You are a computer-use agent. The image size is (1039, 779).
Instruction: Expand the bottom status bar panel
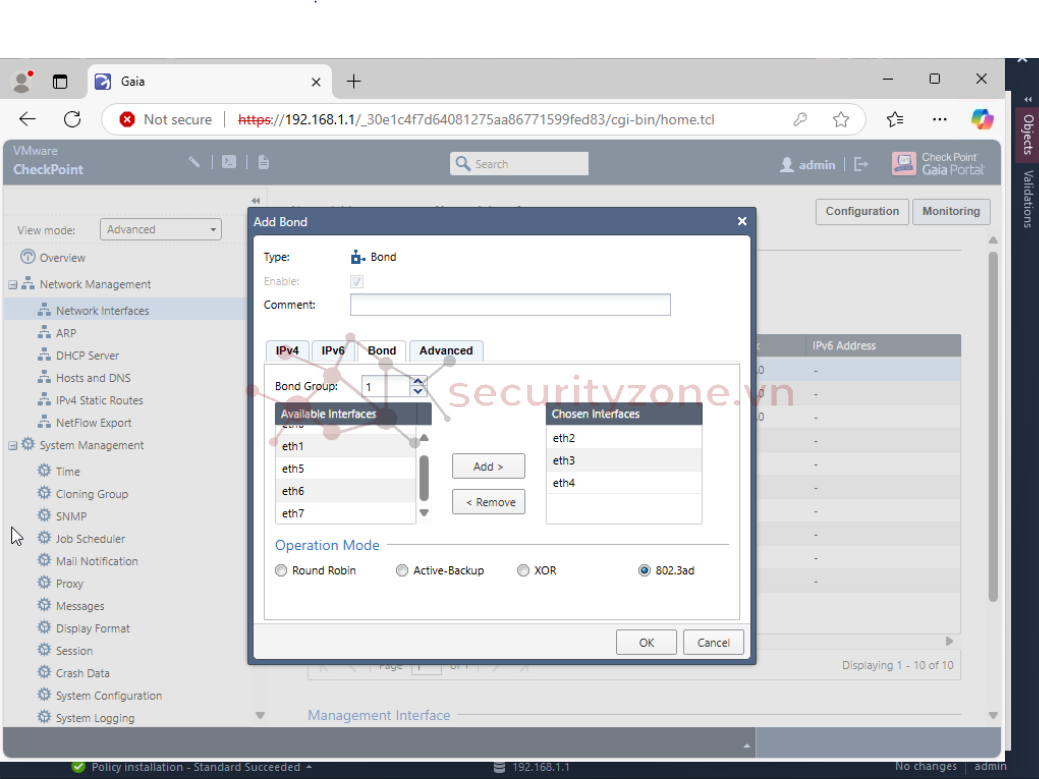click(x=747, y=746)
